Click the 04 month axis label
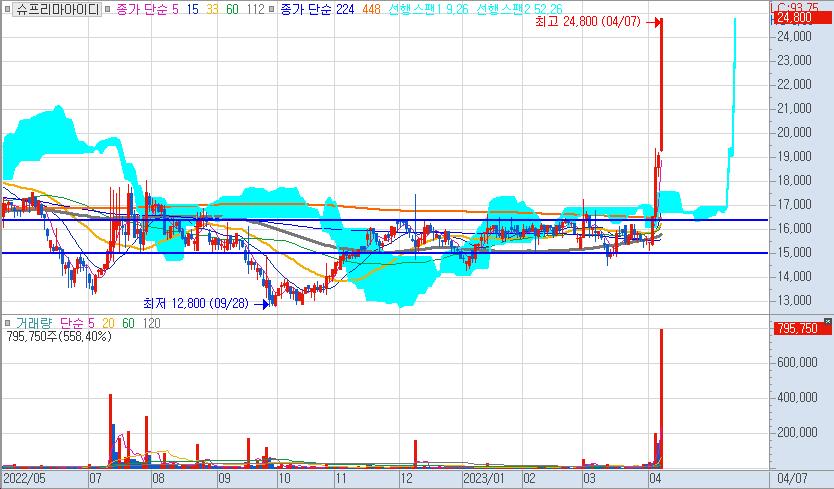 click(x=655, y=478)
